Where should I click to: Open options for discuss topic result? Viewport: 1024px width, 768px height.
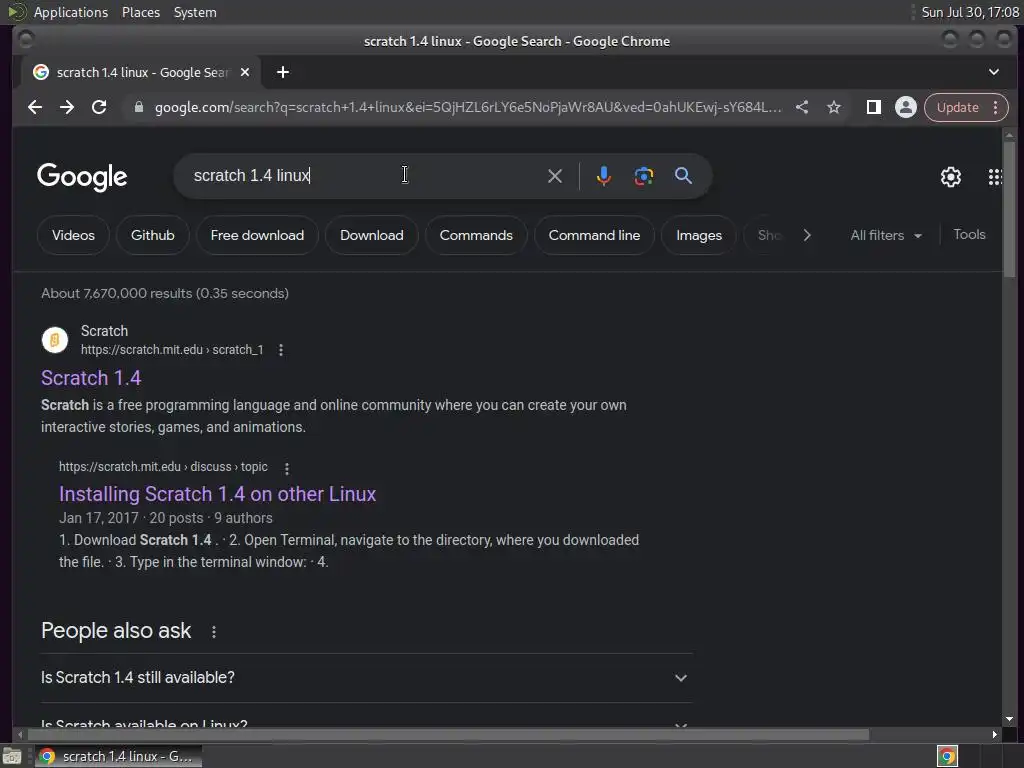pos(287,468)
